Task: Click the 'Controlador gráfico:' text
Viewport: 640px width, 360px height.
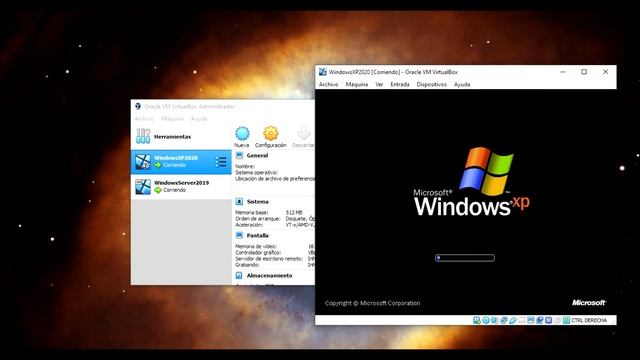Action: [x=258, y=253]
